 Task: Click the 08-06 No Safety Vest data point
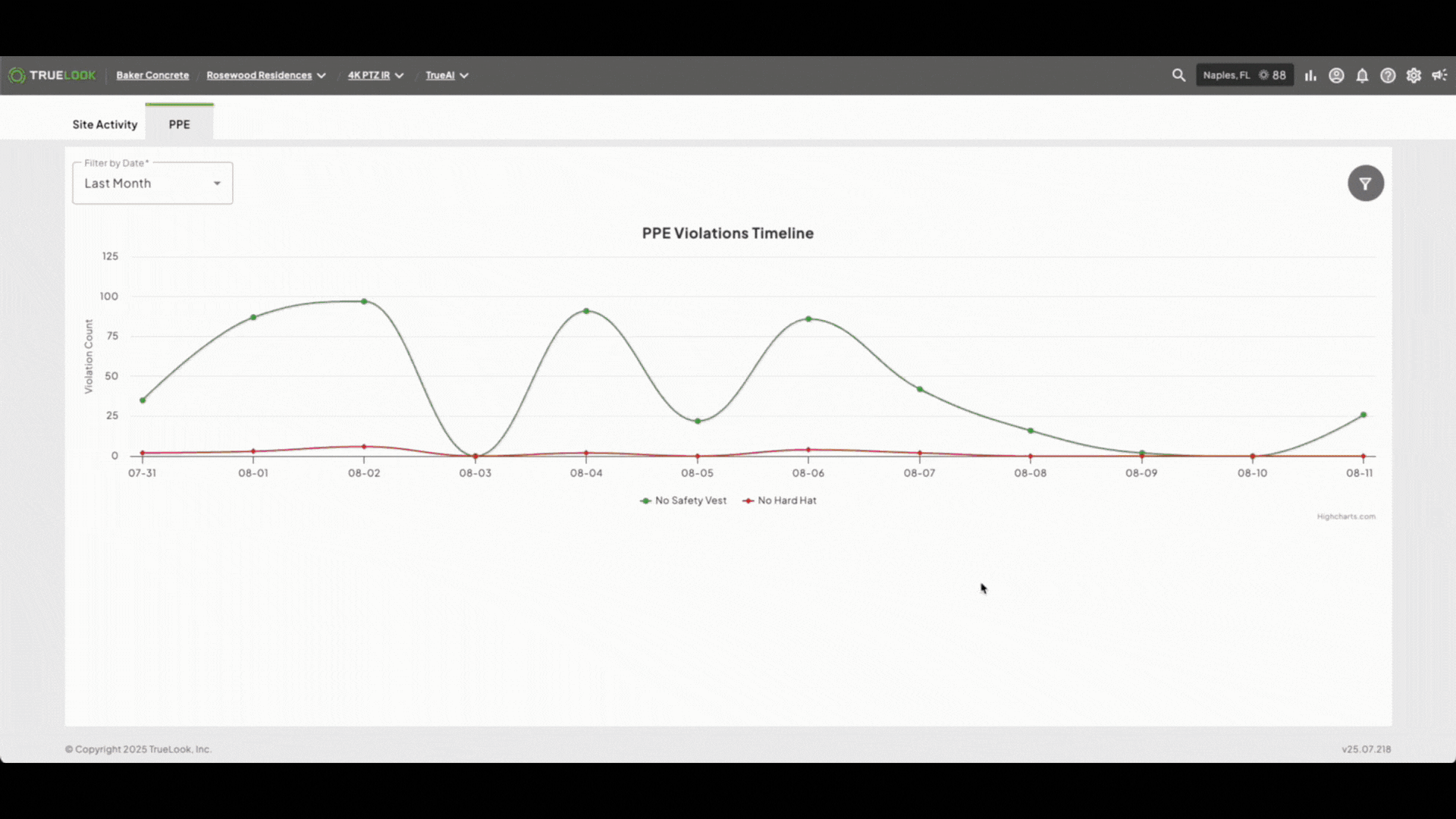click(808, 318)
